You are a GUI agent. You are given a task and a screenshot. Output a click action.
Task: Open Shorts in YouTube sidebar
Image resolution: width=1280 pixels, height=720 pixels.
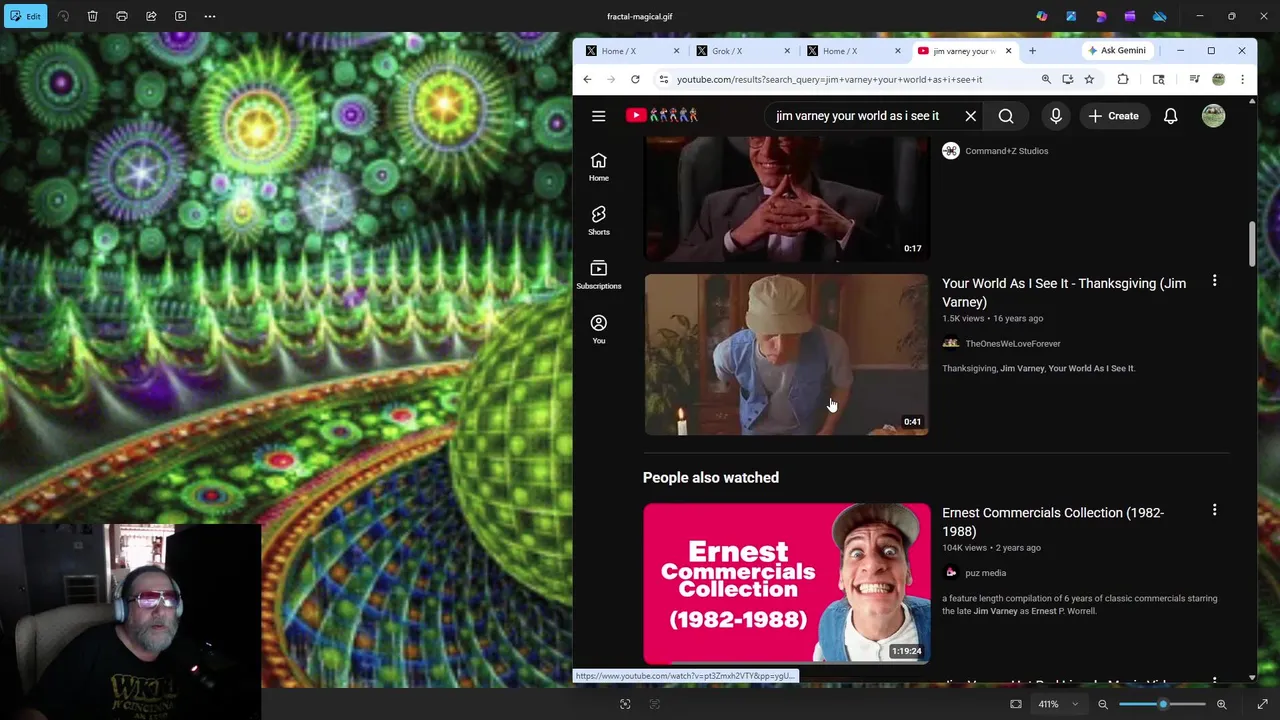click(x=598, y=221)
